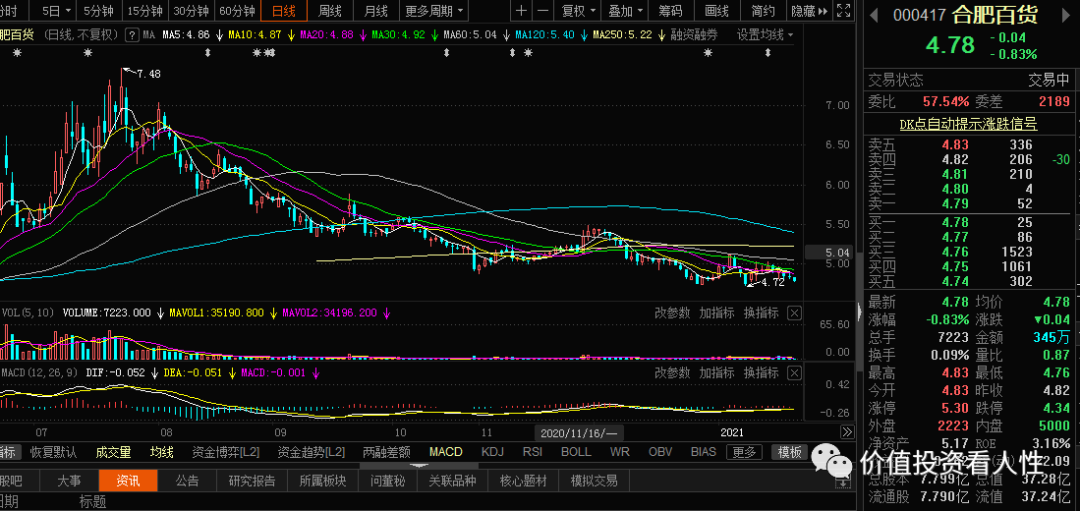The width and height of the screenshot is (1080, 511).
Task: Zoom out chart with minus icon
Action: (x=543, y=11)
